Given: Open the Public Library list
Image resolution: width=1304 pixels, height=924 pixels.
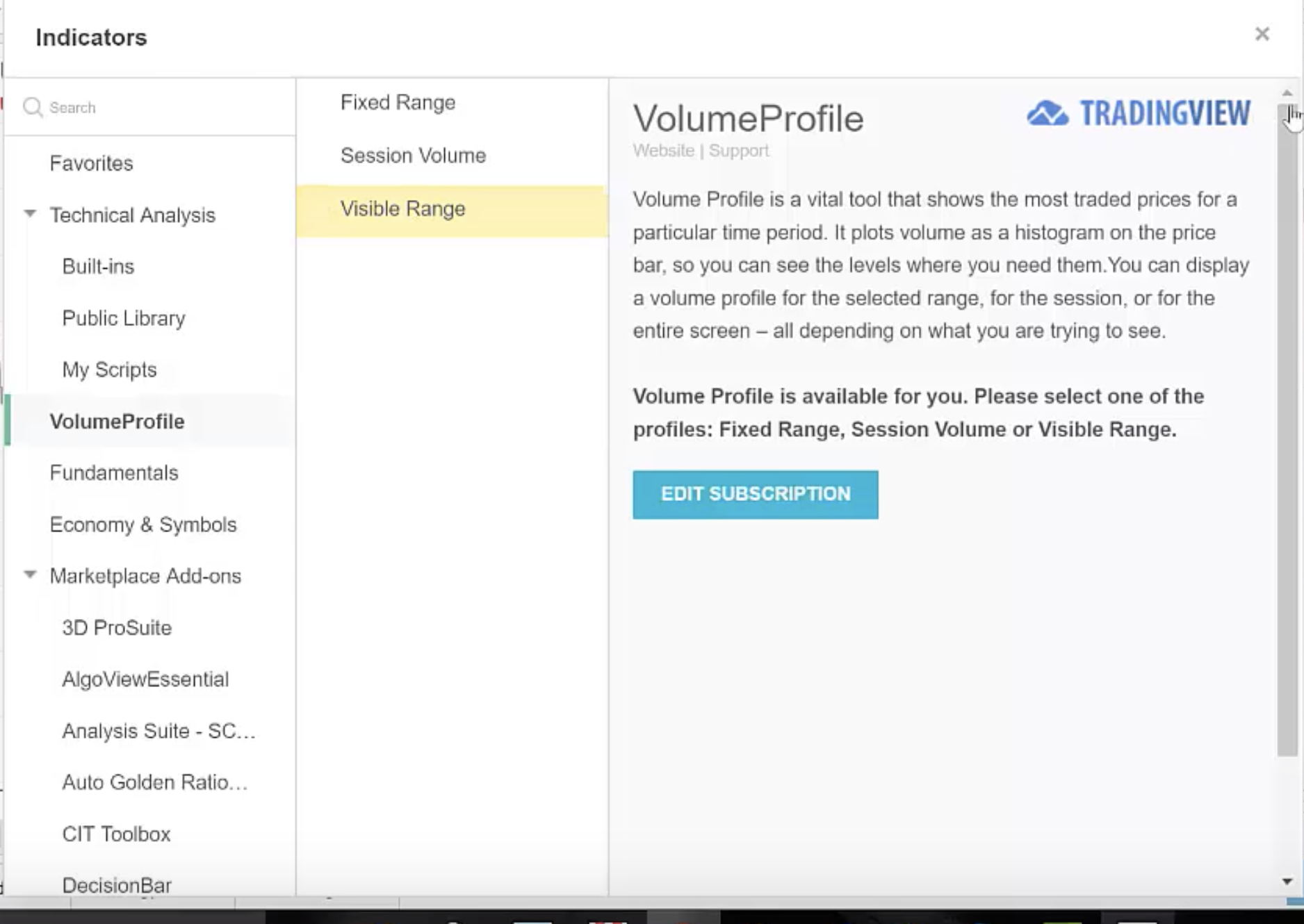Looking at the screenshot, I should [124, 318].
